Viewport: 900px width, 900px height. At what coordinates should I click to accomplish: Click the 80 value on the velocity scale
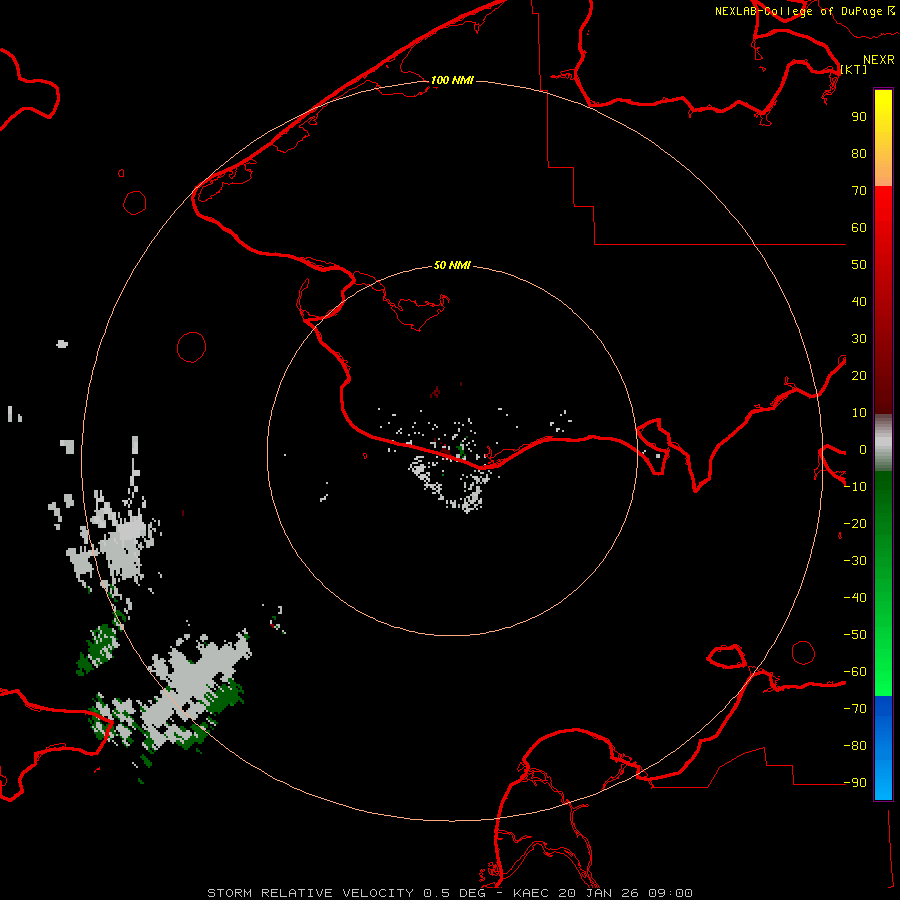pos(859,154)
